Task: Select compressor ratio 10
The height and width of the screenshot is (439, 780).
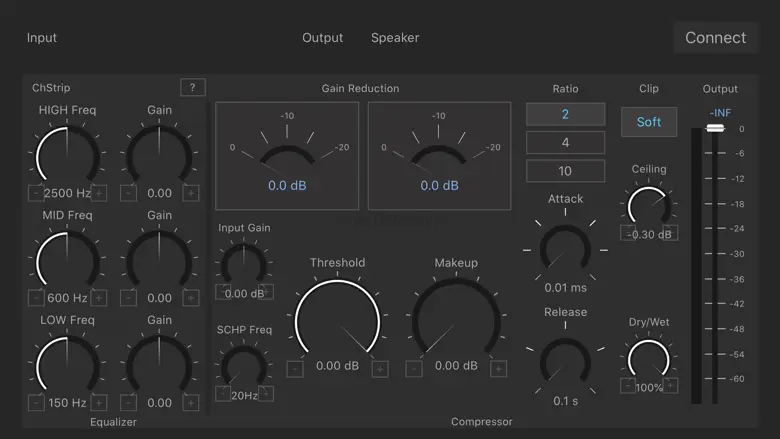Action: pos(565,171)
